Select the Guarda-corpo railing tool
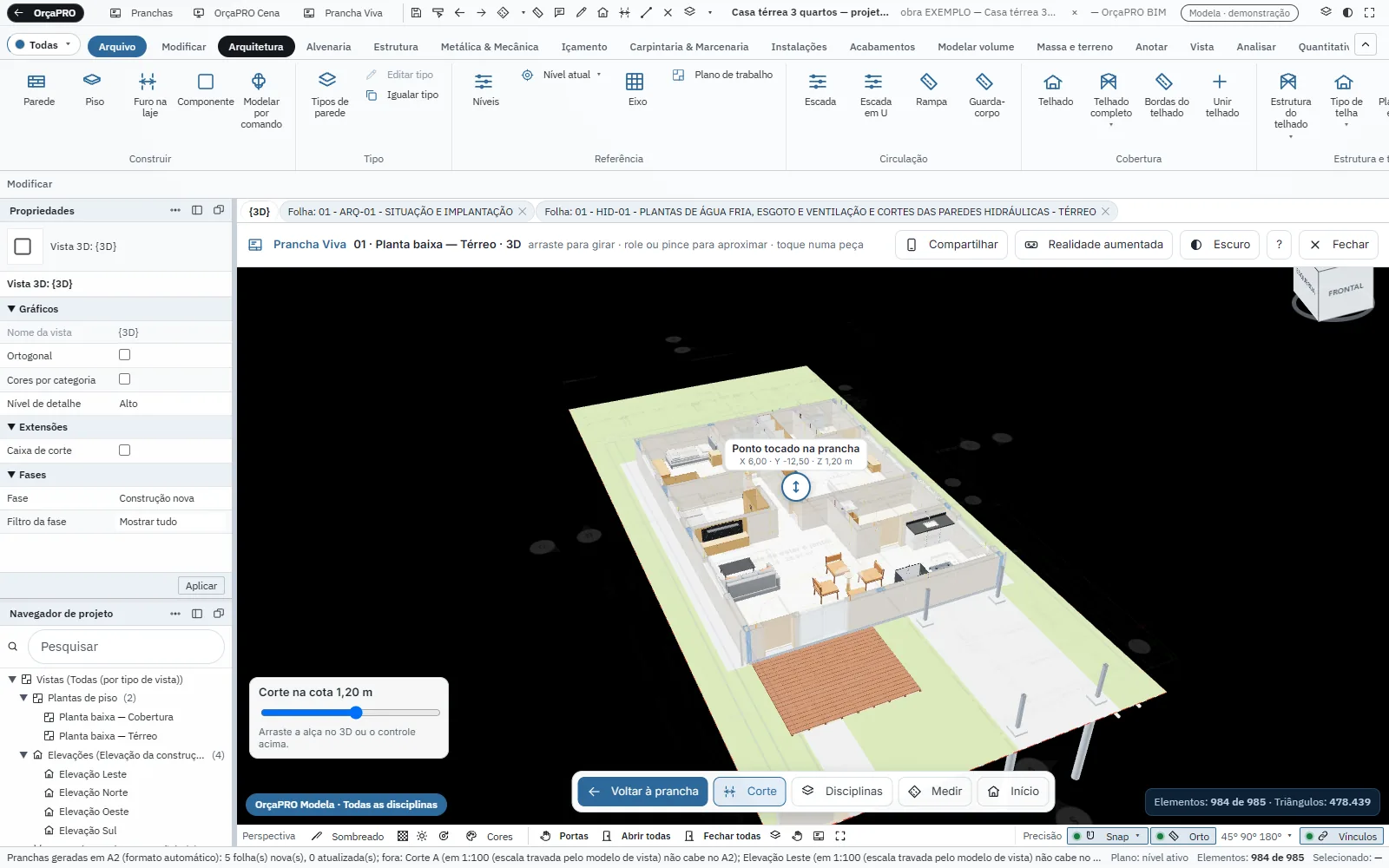The height and width of the screenshot is (868, 1389). 986,95
